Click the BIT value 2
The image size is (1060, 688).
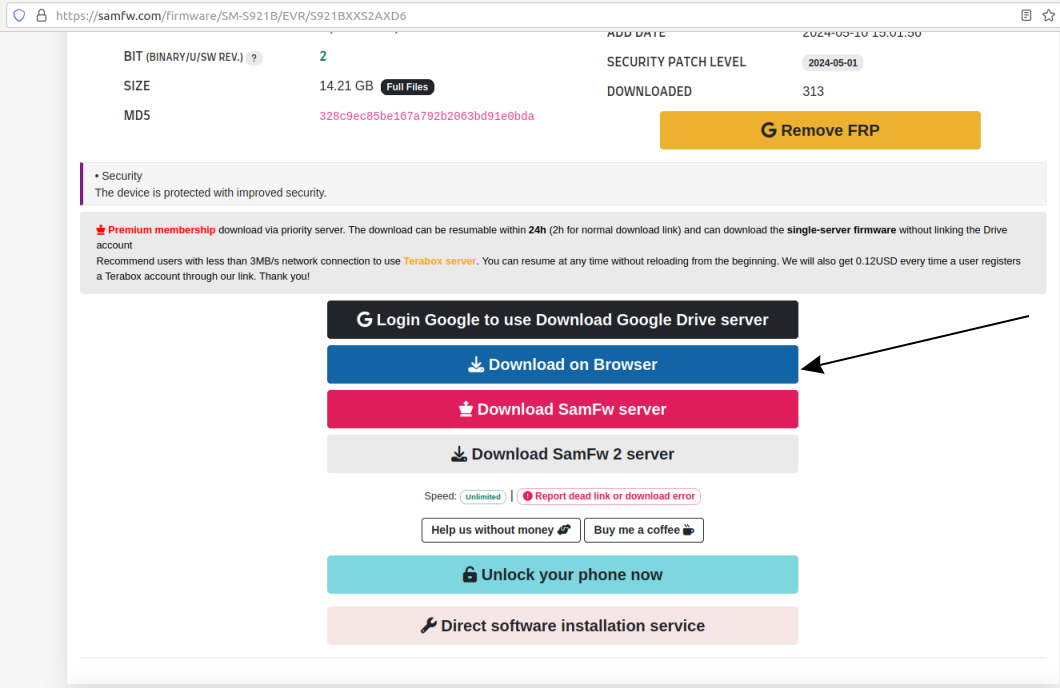coord(323,56)
